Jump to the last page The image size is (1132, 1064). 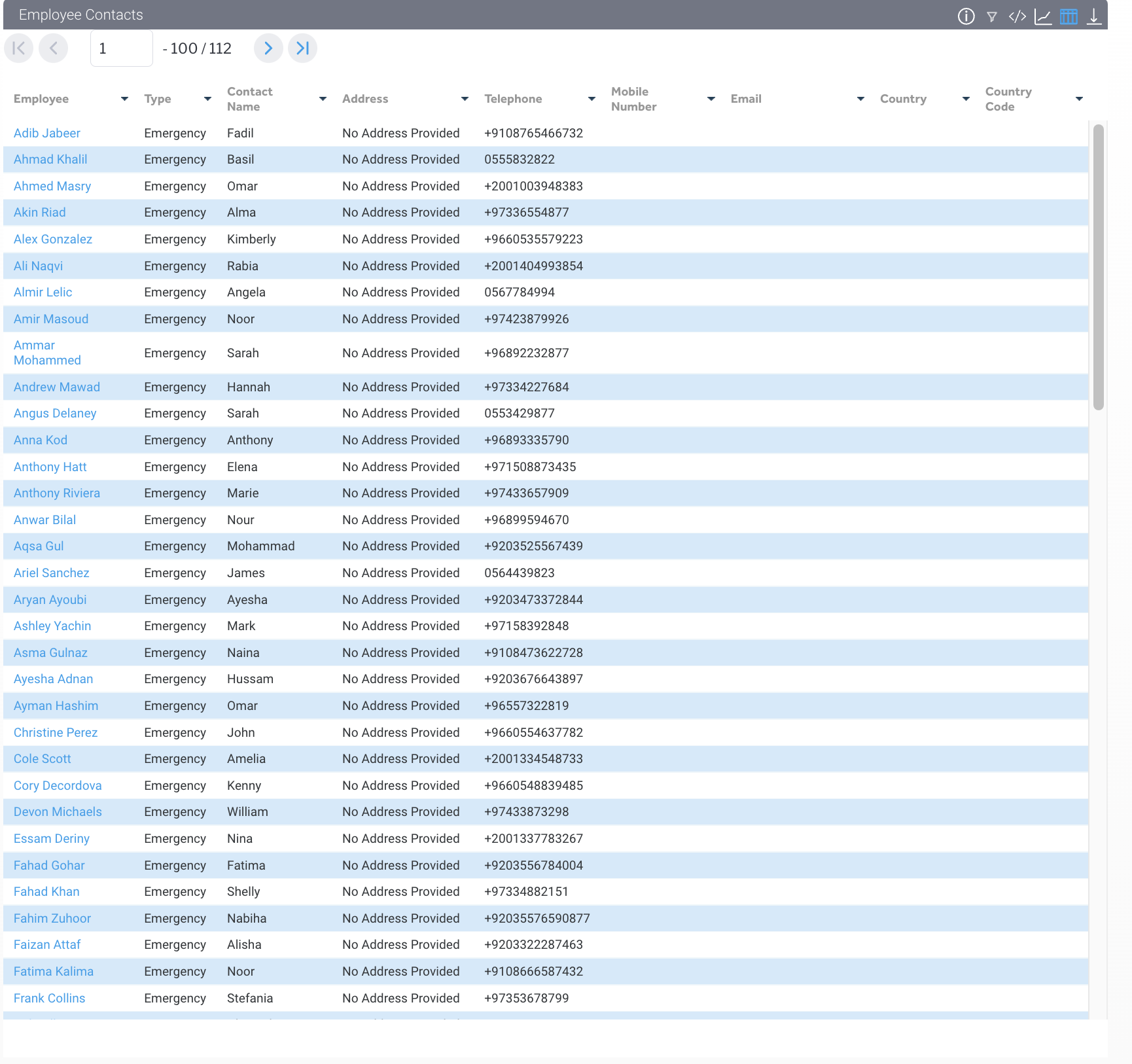pos(302,48)
